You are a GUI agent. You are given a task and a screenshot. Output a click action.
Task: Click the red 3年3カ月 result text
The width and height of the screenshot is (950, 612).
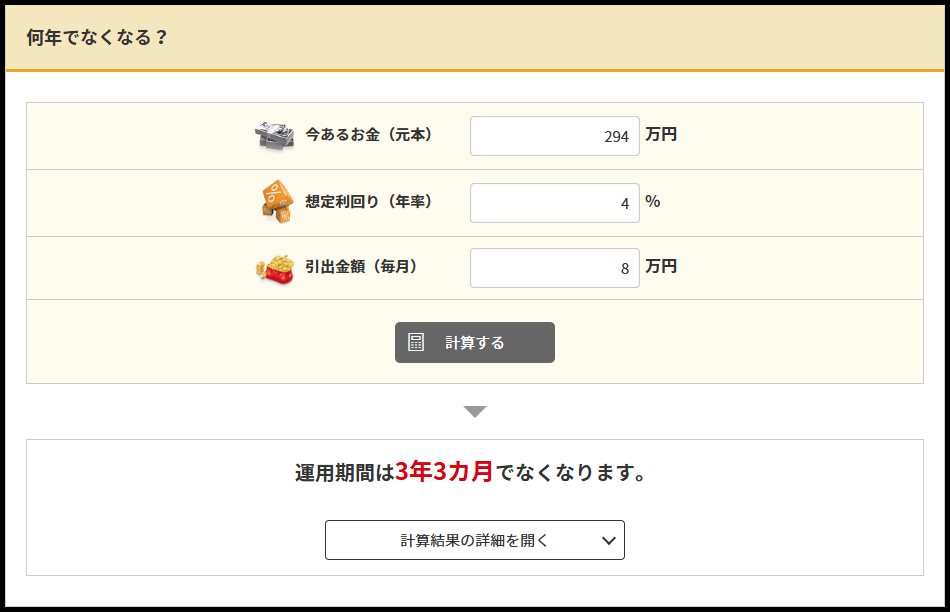coord(444,472)
